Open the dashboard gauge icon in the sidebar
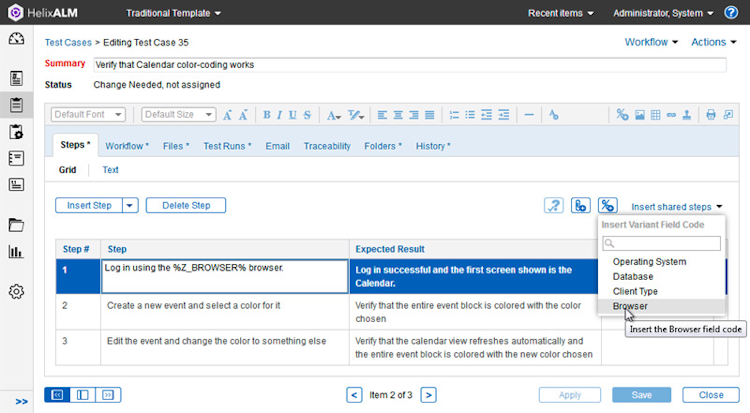Viewport: 750px width, 413px height. [x=16, y=39]
